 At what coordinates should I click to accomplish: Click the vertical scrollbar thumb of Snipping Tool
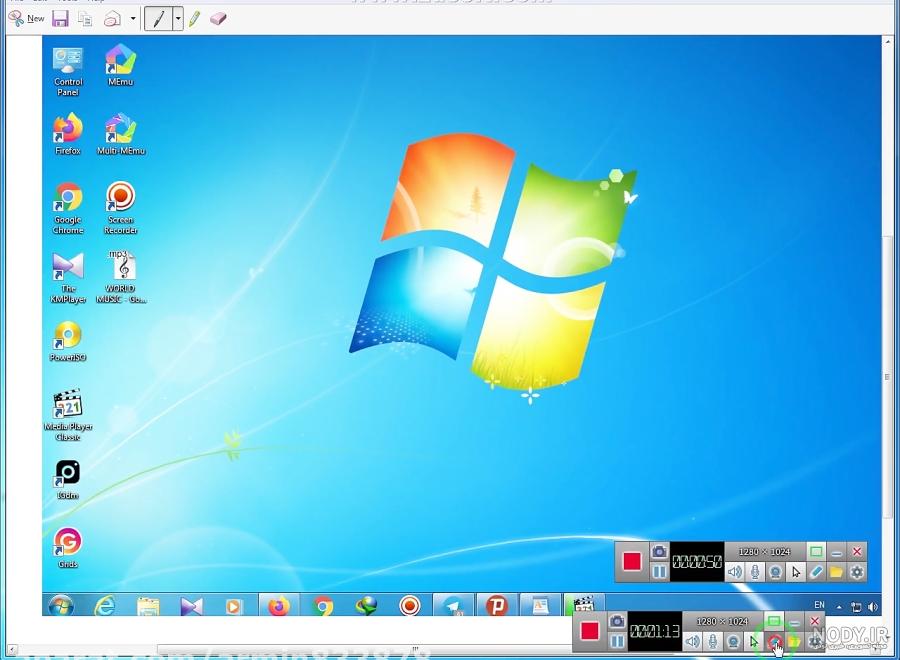(x=886, y=378)
